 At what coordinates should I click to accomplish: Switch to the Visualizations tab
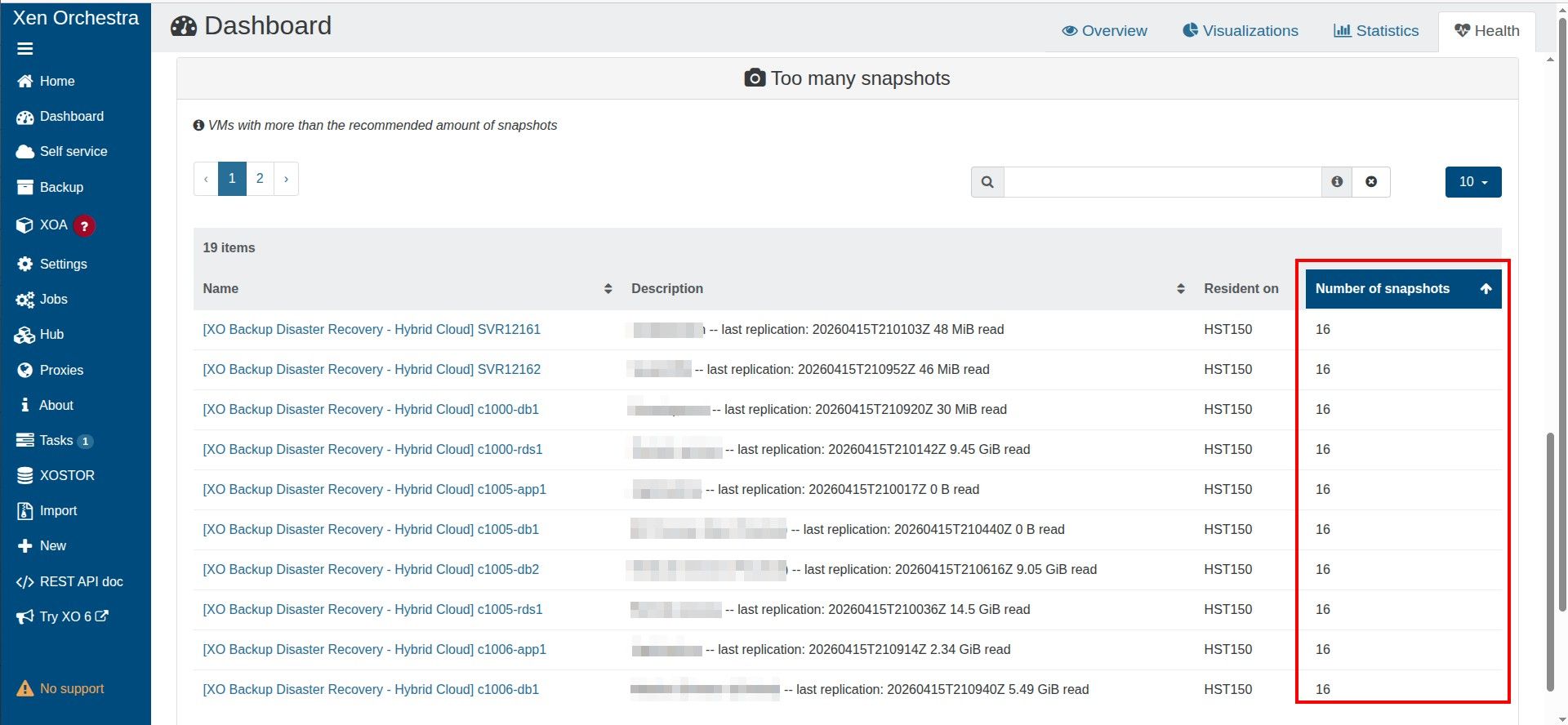(1241, 31)
